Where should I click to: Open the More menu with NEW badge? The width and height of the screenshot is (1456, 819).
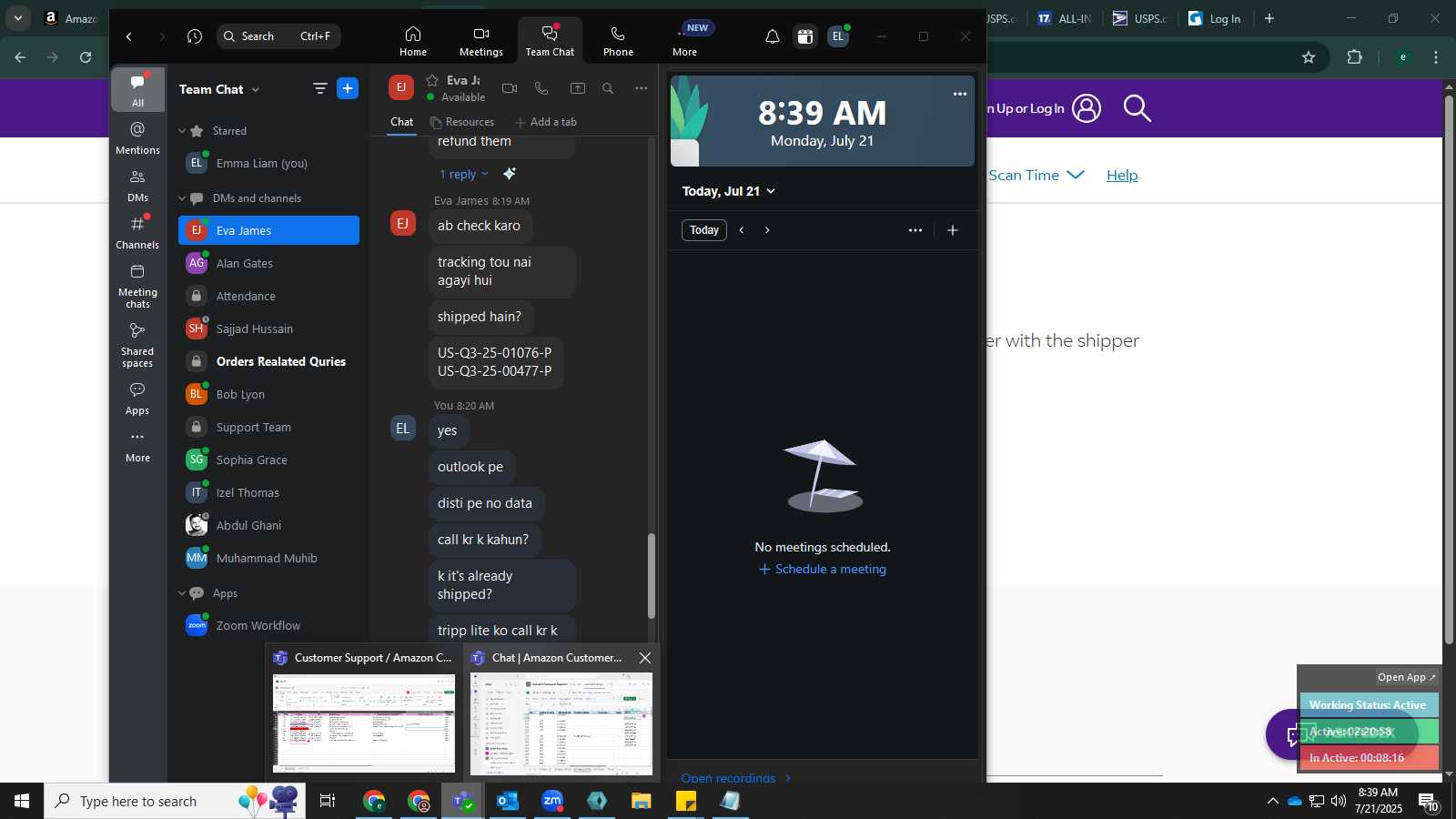pyautogui.click(x=685, y=41)
